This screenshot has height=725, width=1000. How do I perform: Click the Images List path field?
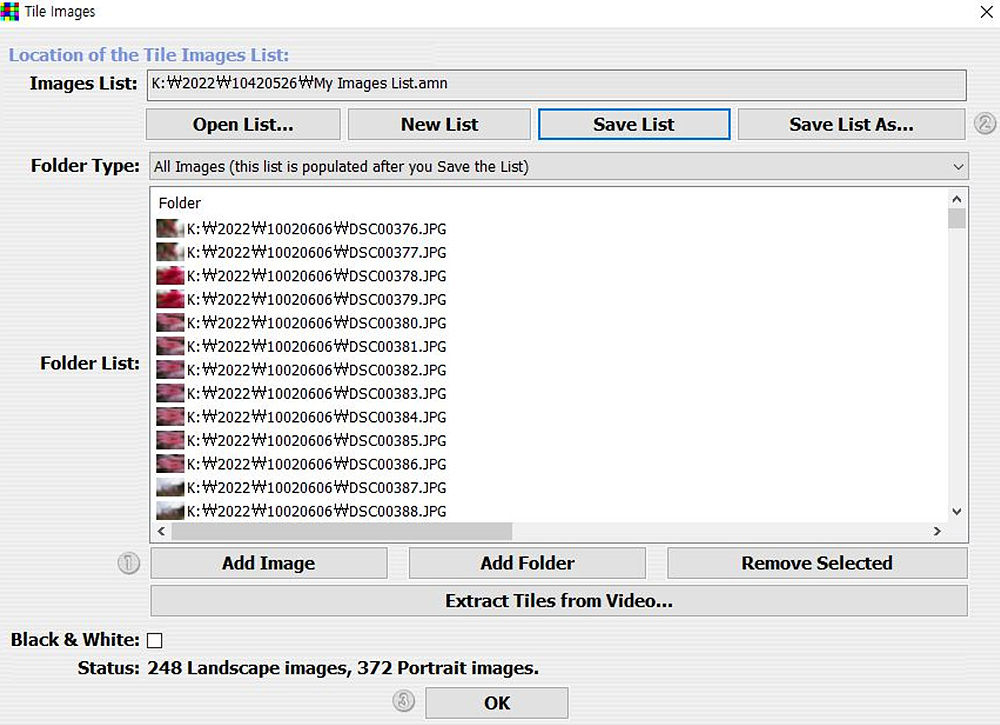pyautogui.click(x=557, y=84)
